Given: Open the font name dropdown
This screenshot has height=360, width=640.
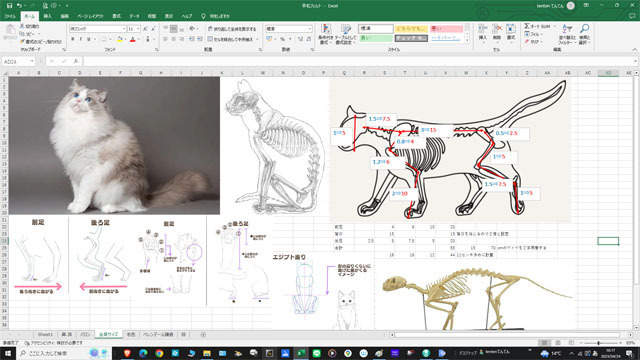Looking at the screenshot, I should 124,29.
